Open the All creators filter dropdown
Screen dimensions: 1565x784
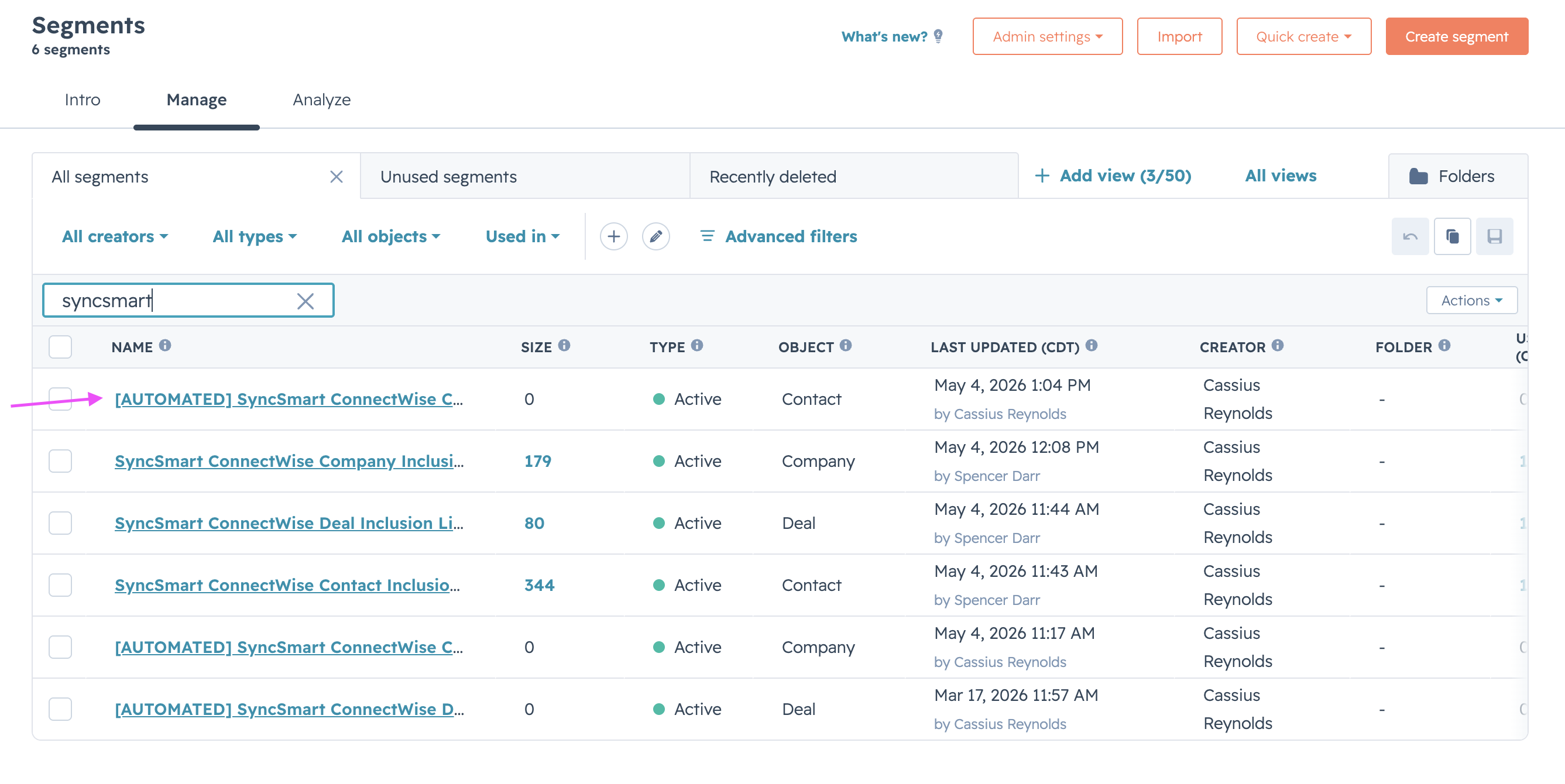point(115,236)
